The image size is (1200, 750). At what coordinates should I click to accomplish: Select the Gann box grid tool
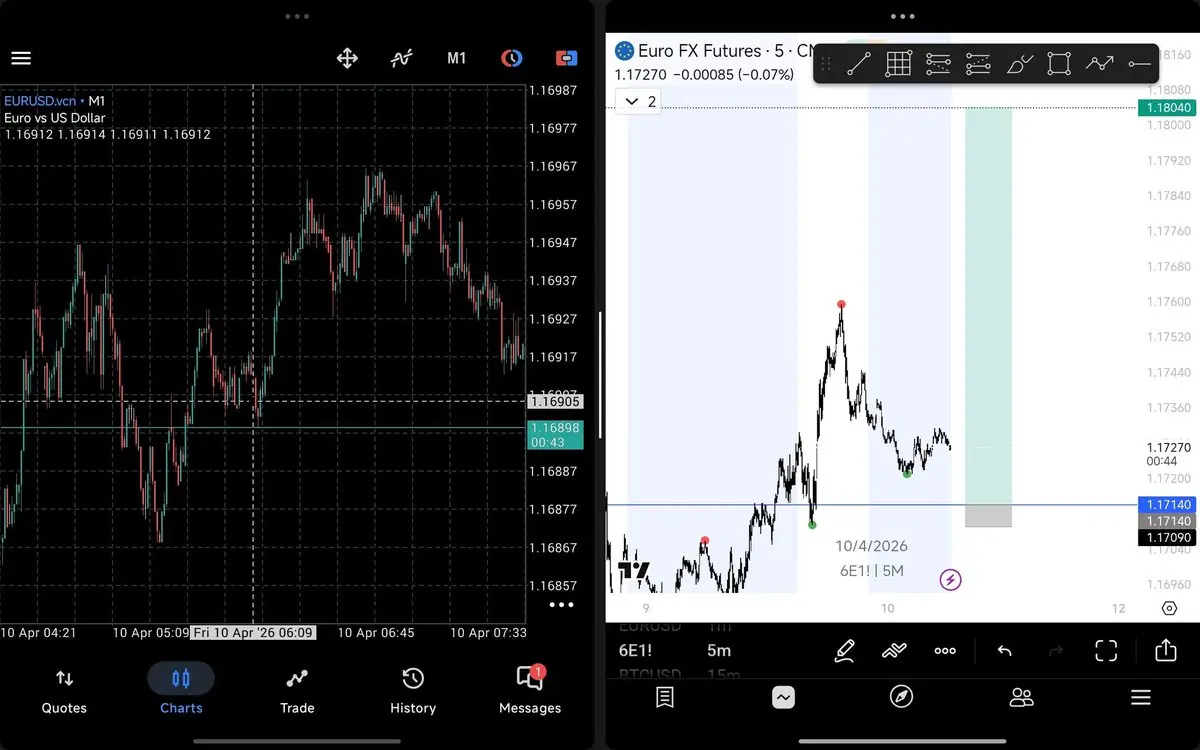click(898, 64)
